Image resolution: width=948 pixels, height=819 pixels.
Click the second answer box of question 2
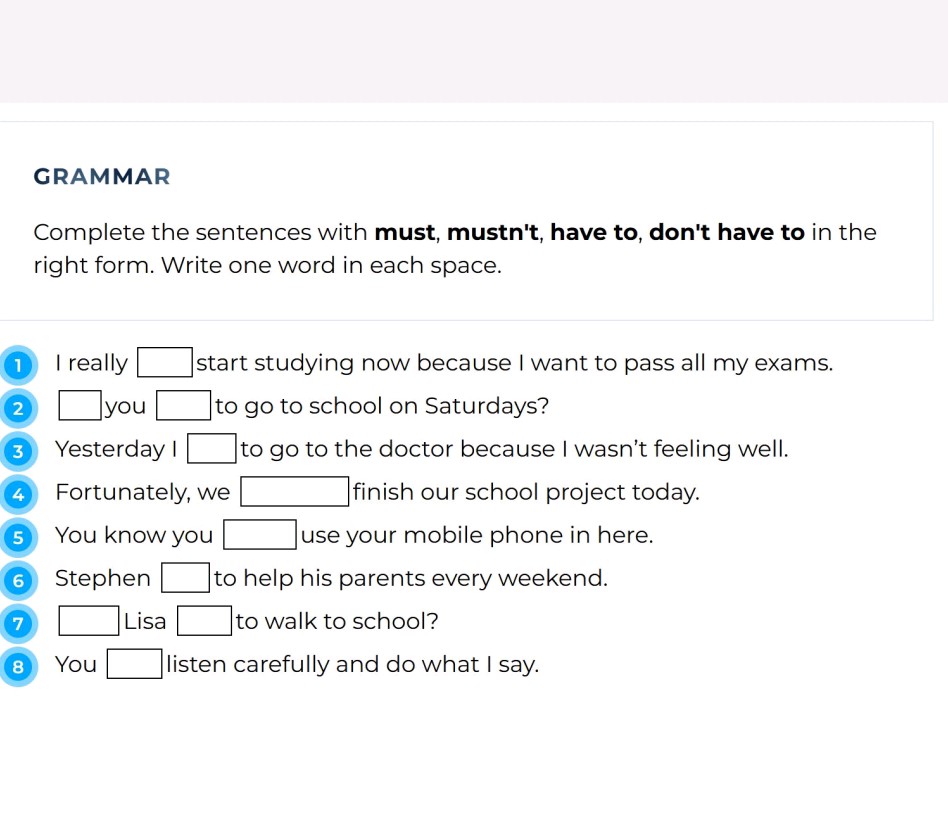(183, 404)
